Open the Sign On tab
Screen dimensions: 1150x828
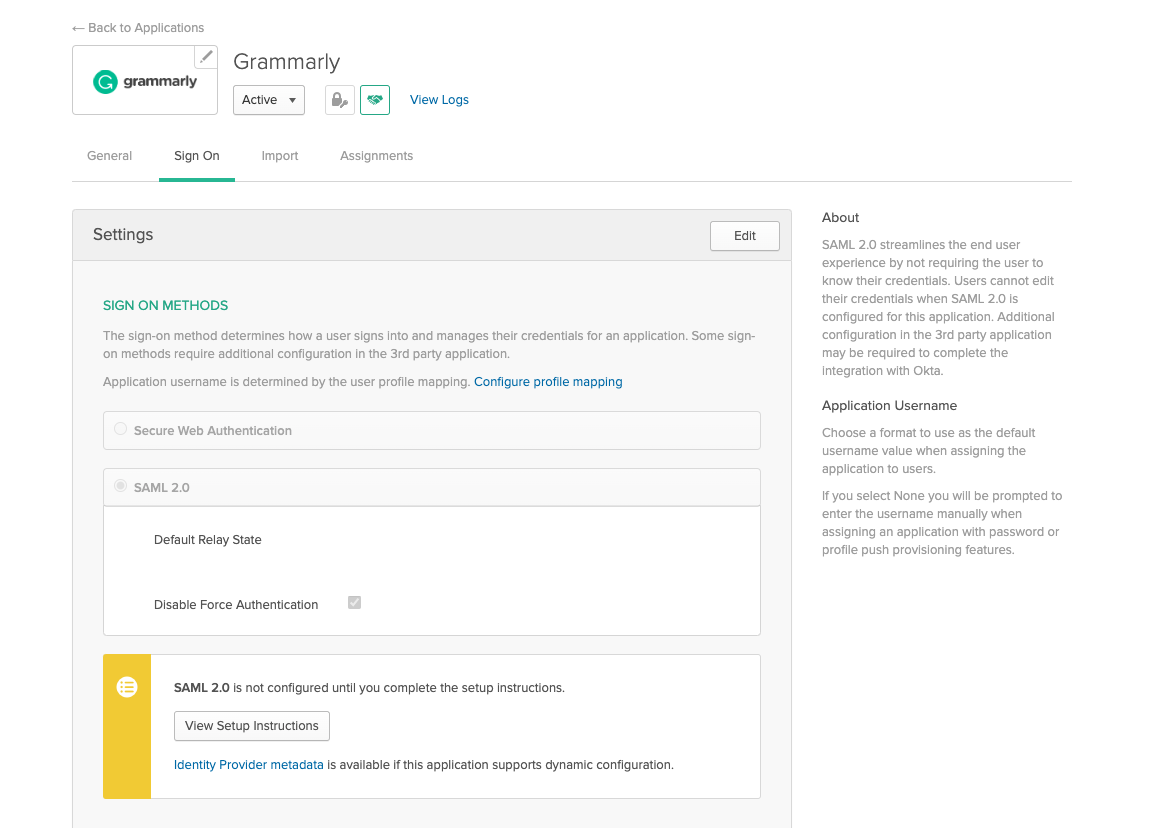197,156
